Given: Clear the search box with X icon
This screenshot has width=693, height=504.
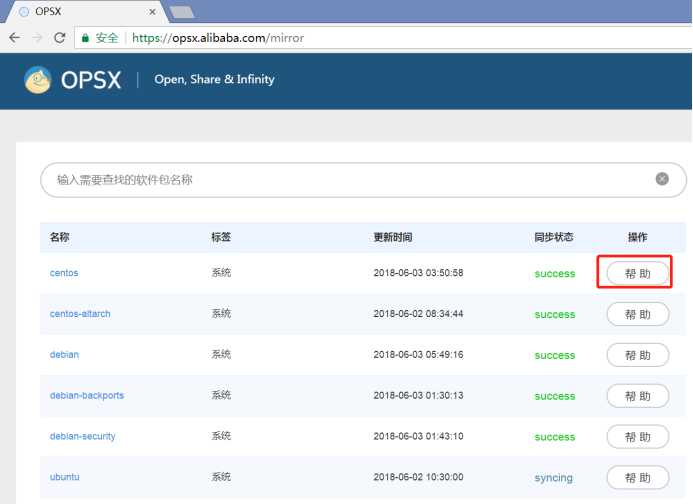Looking at the screenshot, I should click(x=662, y=179).
